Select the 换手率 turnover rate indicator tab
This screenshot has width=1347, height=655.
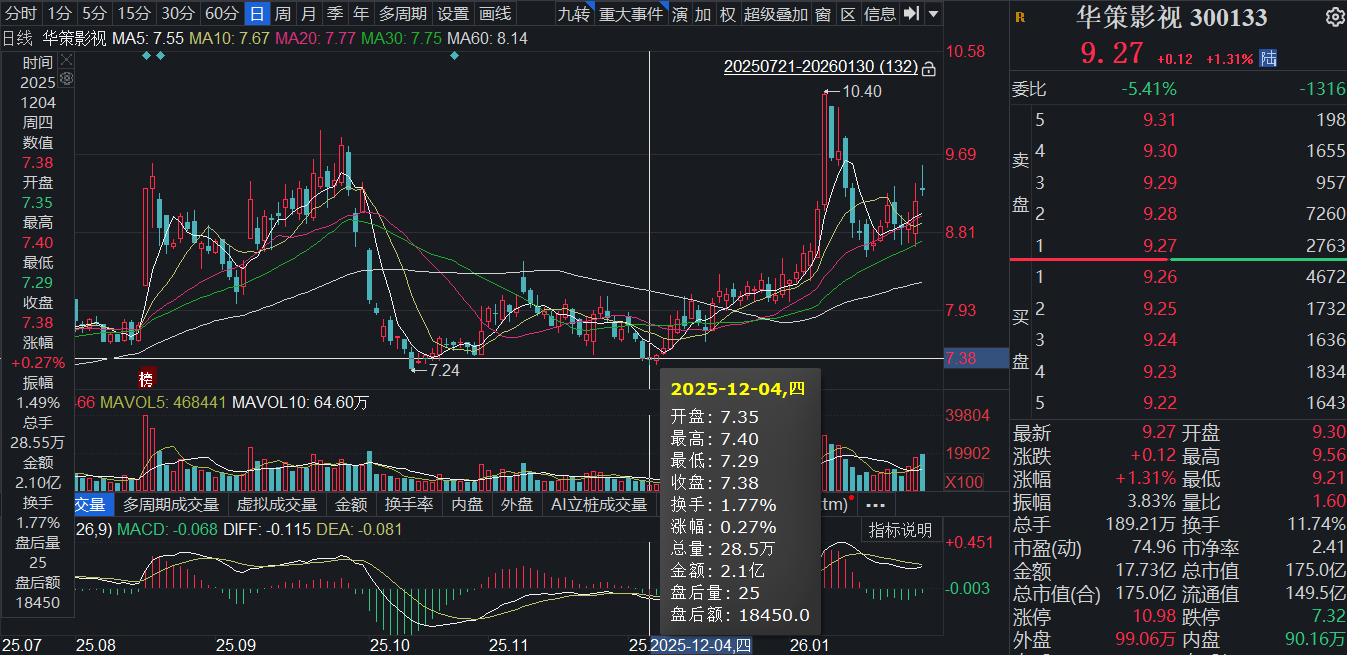tap(409, 505)
